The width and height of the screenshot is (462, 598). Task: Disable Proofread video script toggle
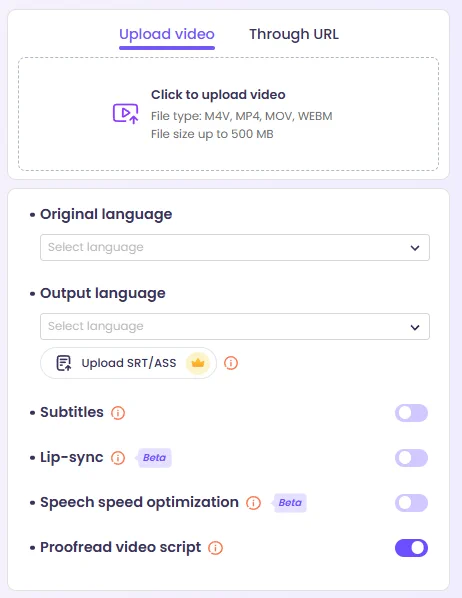coord(411,548)
